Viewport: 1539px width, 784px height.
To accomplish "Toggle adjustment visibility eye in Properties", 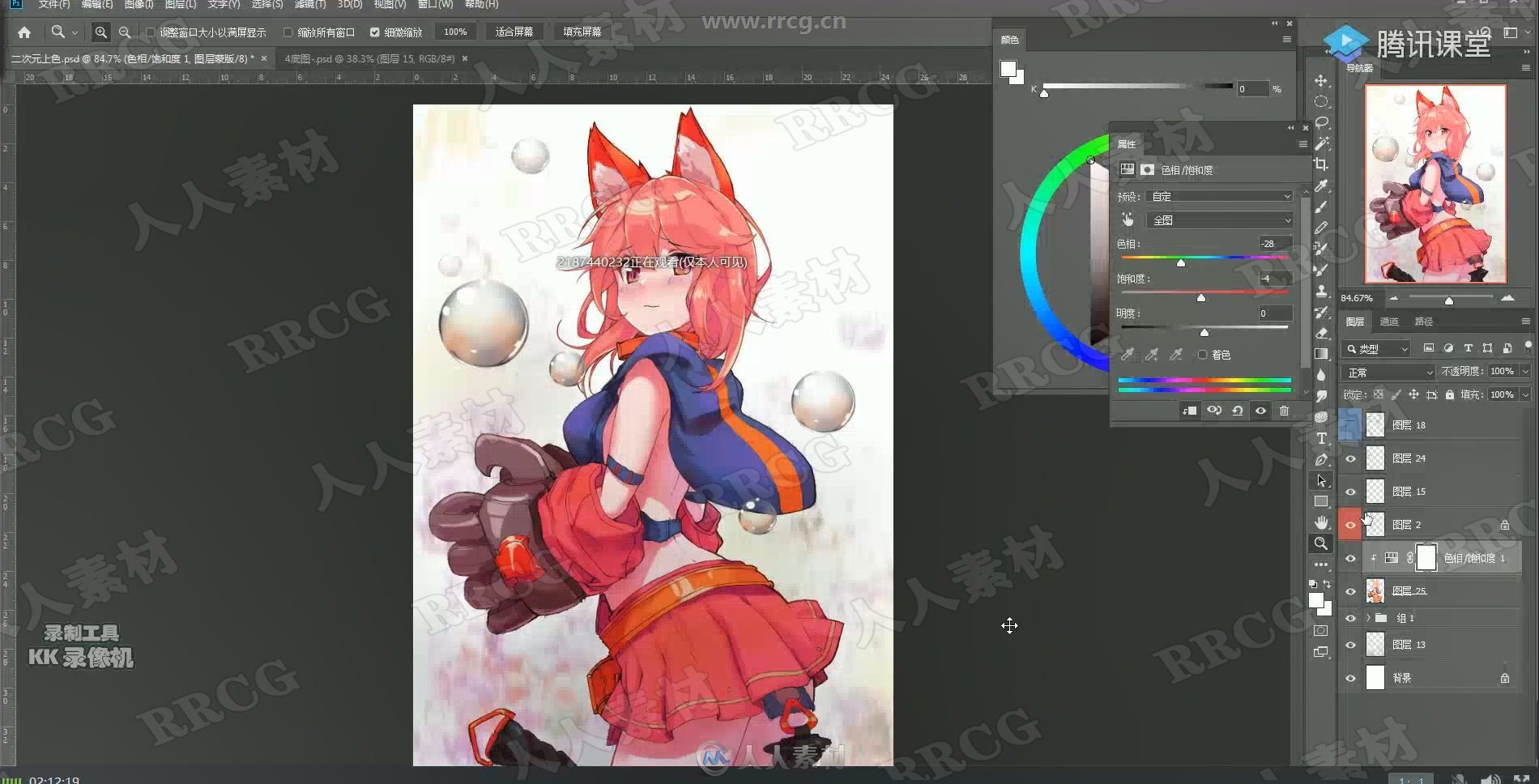I will 1260,411.
